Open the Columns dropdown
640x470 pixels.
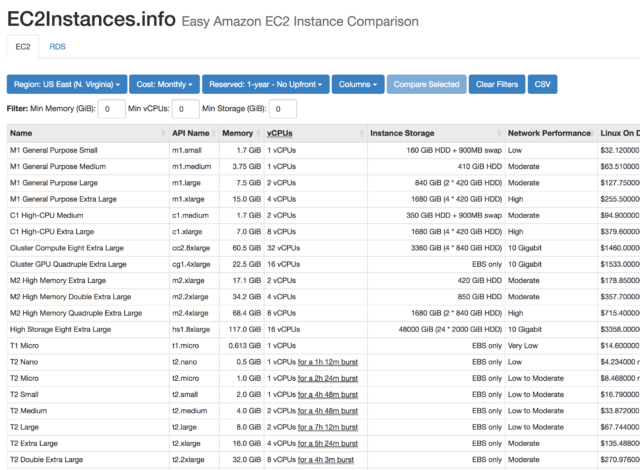point(357,84)
